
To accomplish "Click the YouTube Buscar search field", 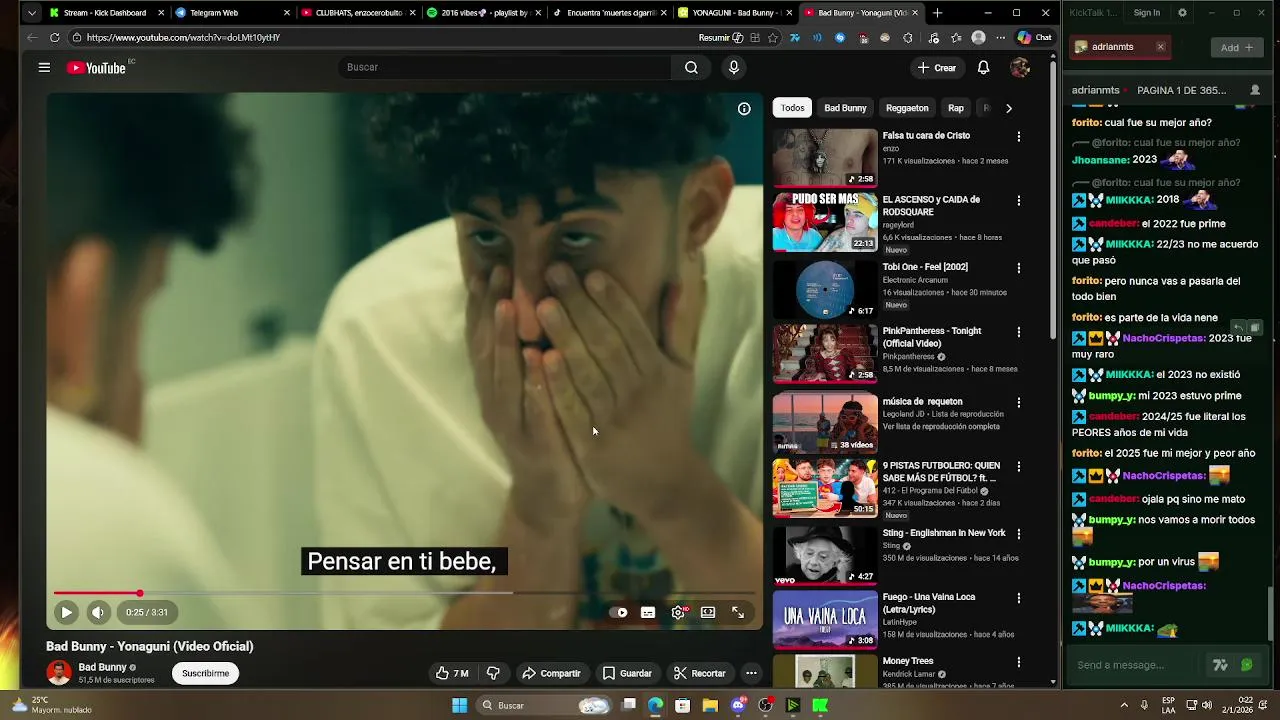I will click(505, 67).
